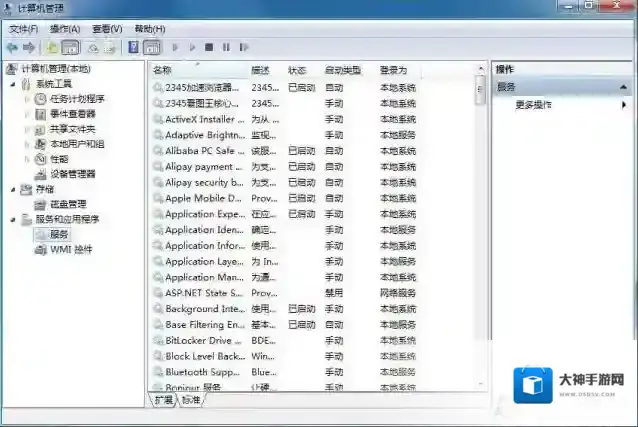The width and height of the screenshot is (638, 427).
Task: Expand the 本地用户和组 node arrow
Action: [27, 144]
